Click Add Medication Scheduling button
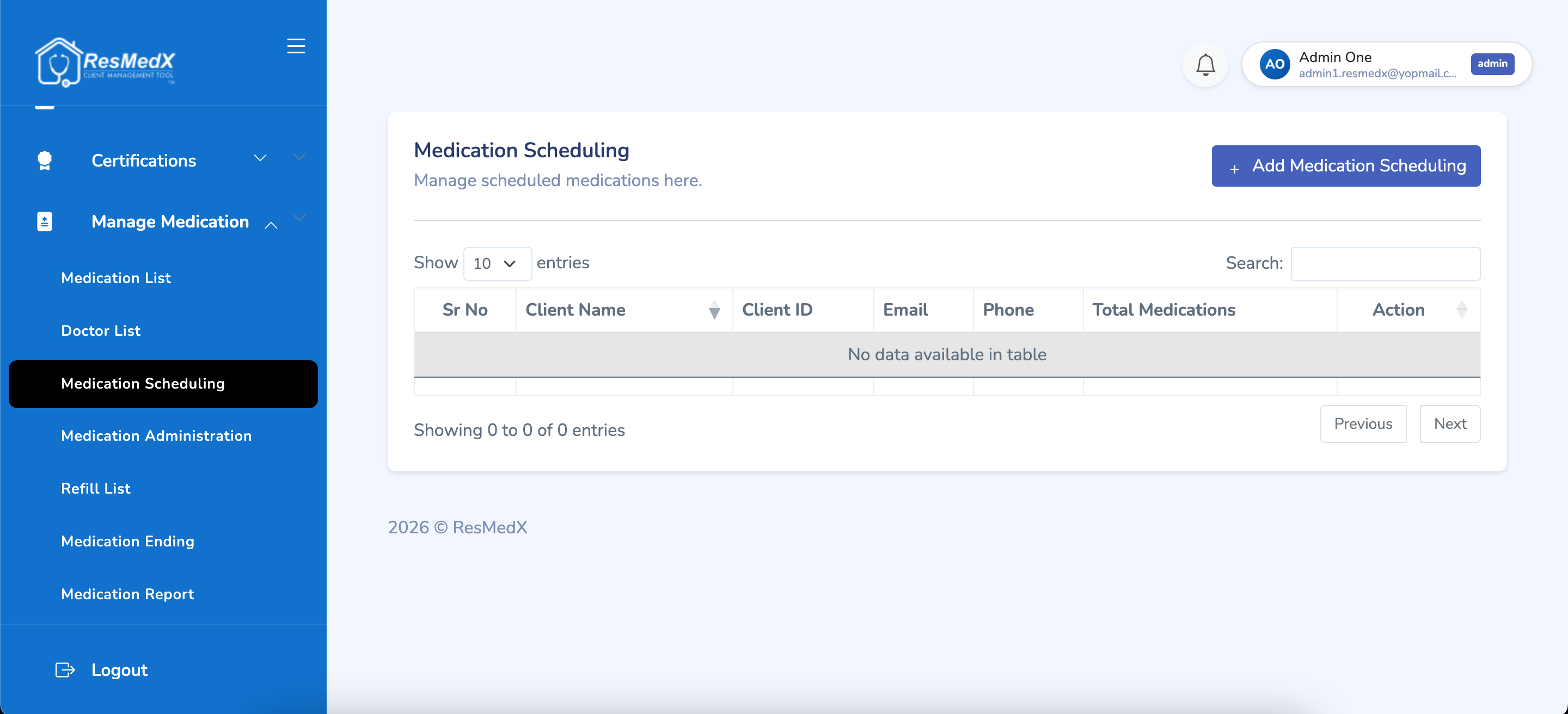This screenshot has height=714, width=1568. (1346, 166)
